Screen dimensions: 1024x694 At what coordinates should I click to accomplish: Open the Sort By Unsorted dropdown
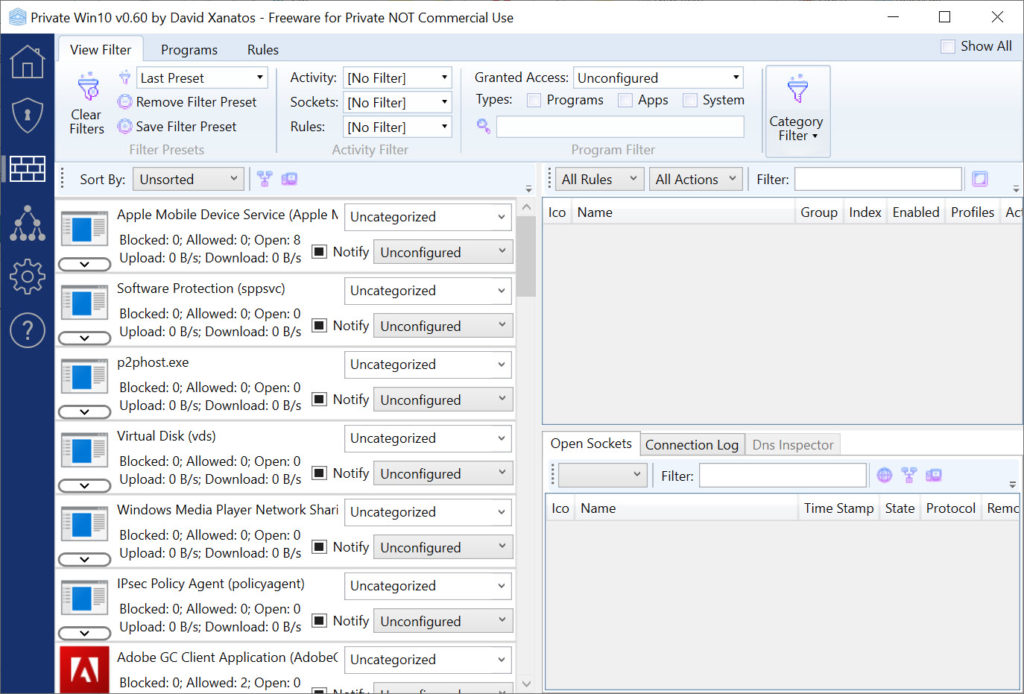[188, 179]
